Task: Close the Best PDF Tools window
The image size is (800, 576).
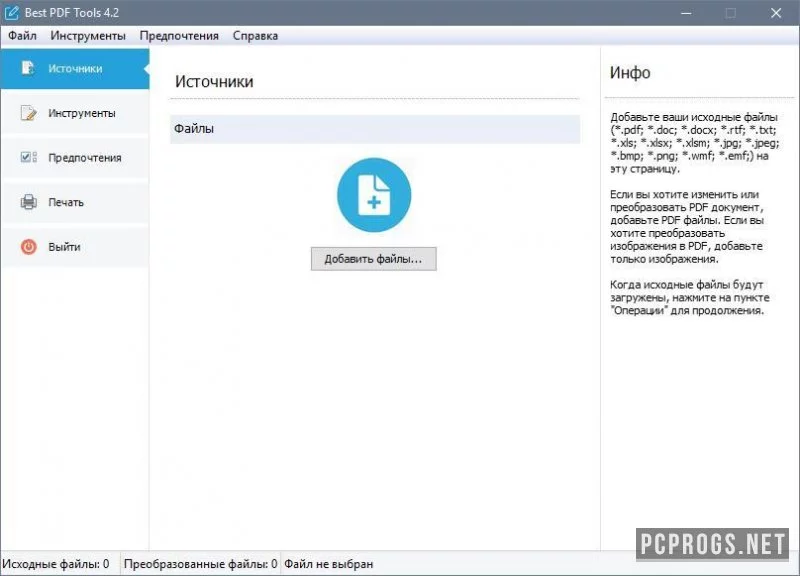Action: [x=776, y=13]
